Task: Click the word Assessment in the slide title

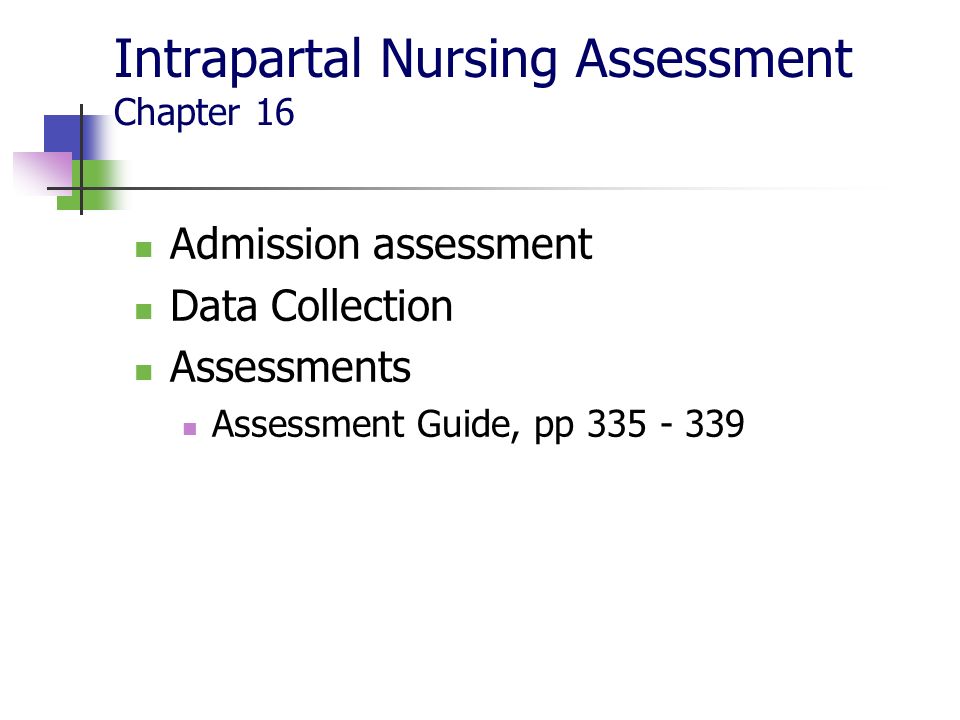Action: click(x=714, y=59)
